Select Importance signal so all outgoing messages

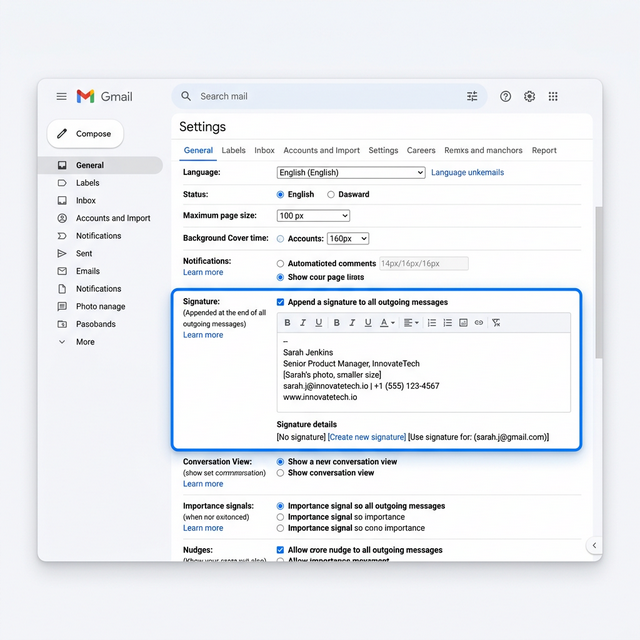(280, 506)
